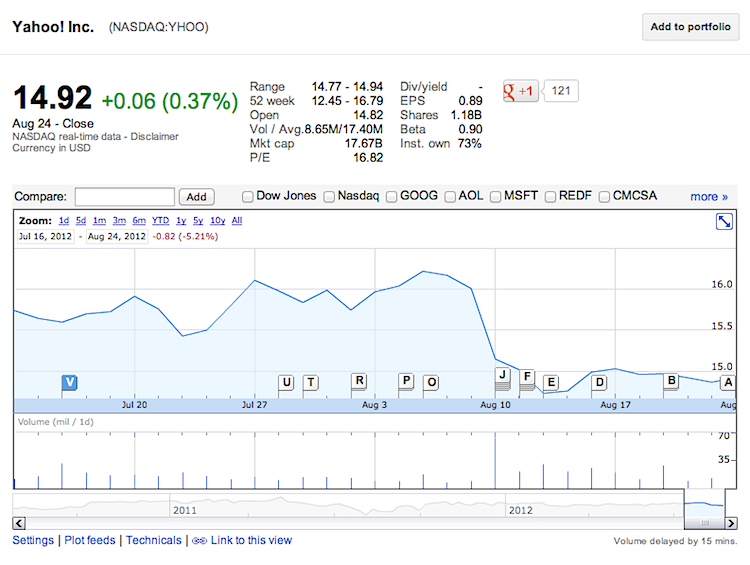Image resolution: width=750 pixels, height=565 pixels.
Task: Enable the Dow Jones comparison checkbox
Action: click(x=247, y=197)
